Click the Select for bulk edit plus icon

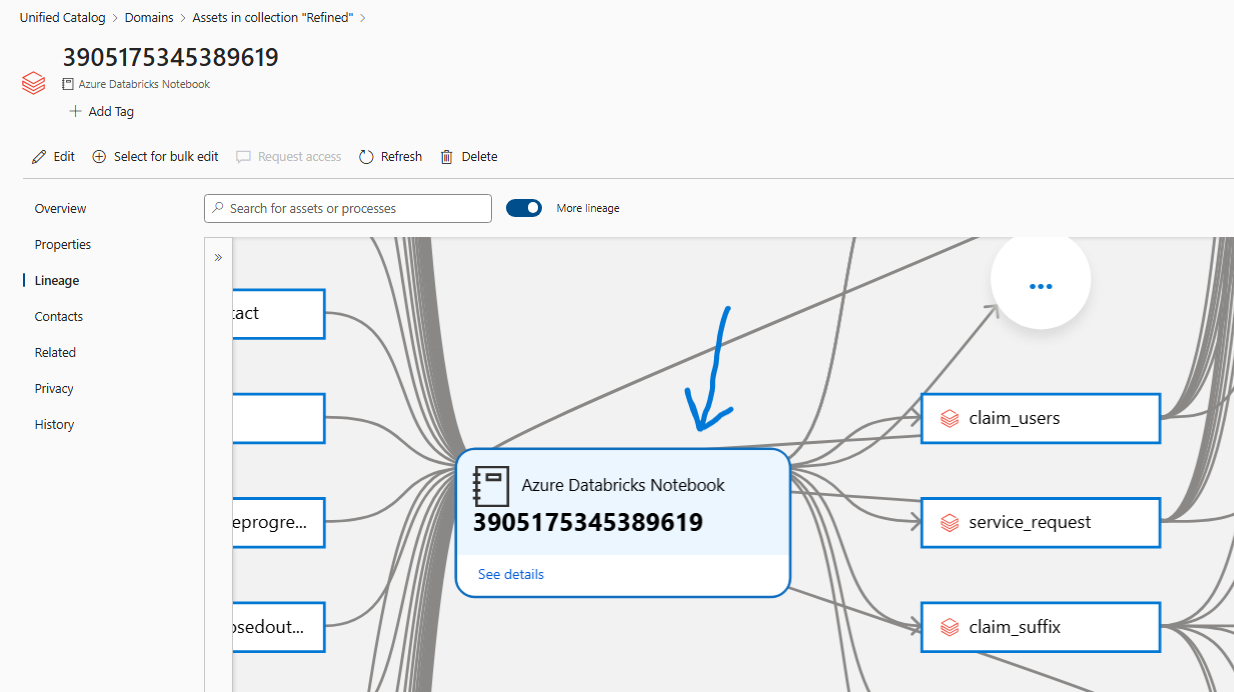coord(99,157)
